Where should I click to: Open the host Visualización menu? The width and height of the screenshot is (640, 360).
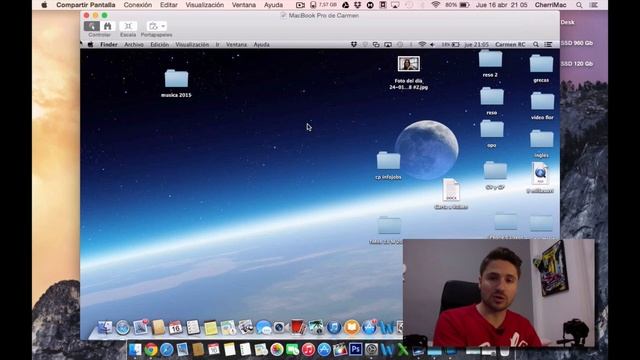point(204,5)
